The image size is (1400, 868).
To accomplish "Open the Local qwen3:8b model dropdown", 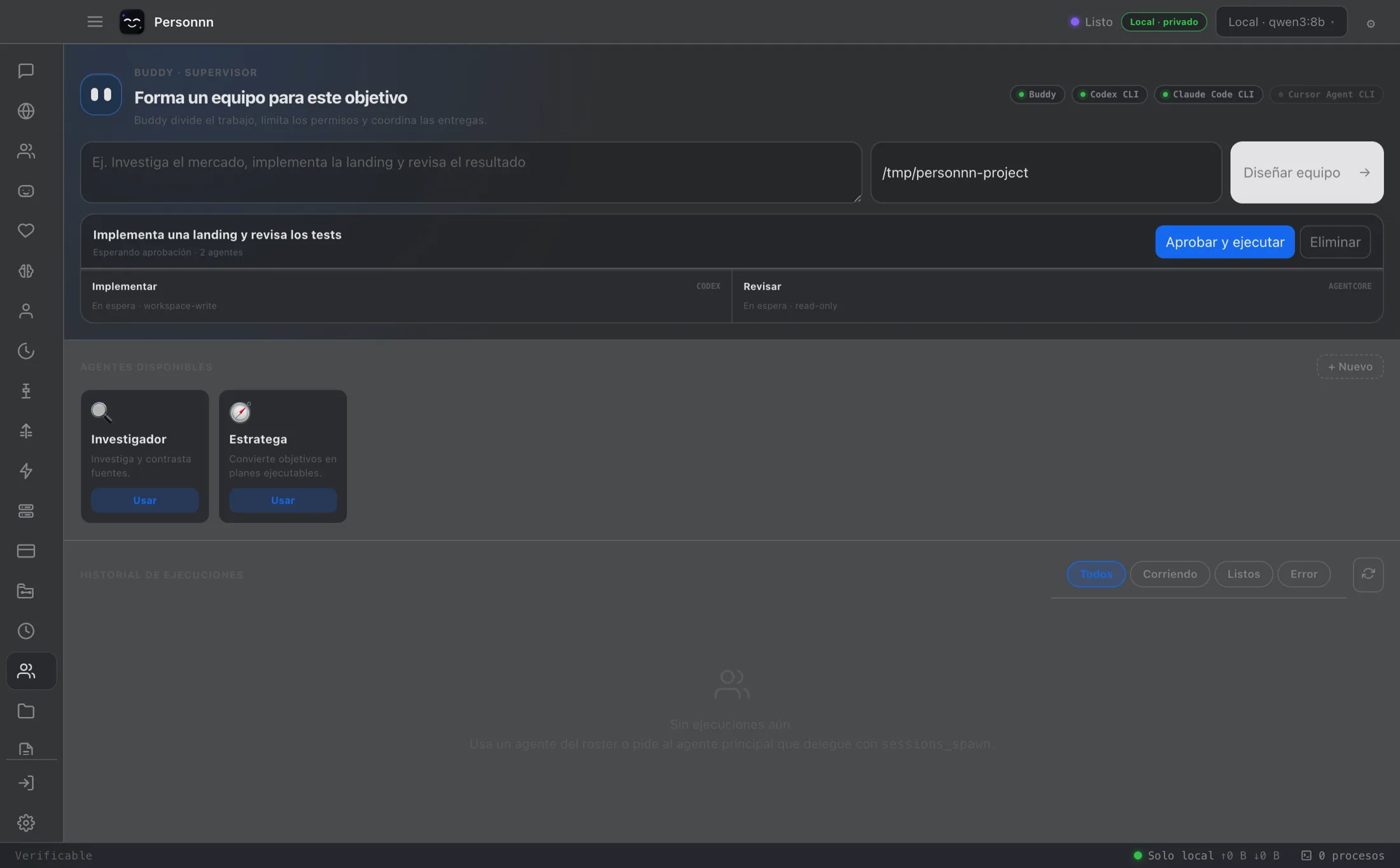I will (x=1281, y=22).
